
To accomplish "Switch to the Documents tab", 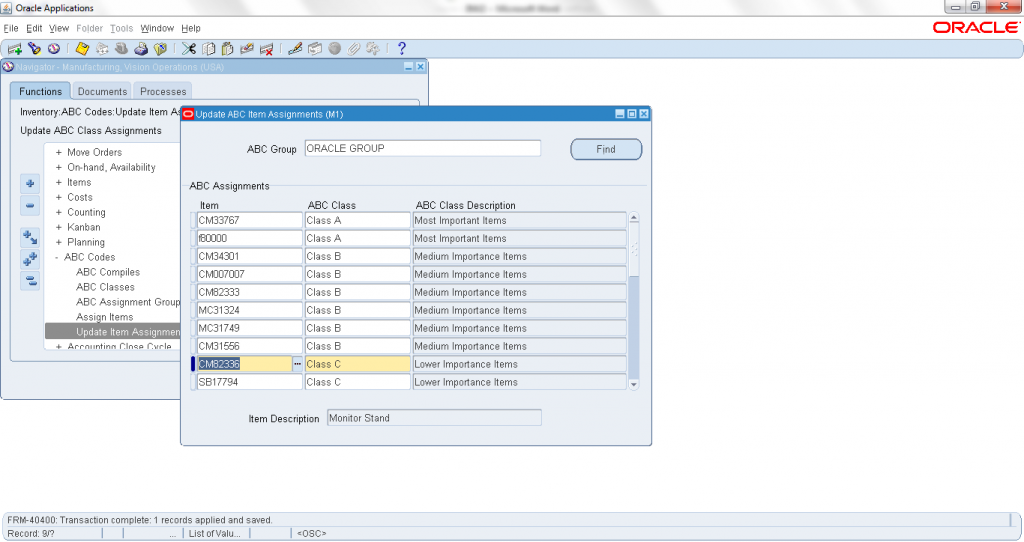I will click(x=102, y=92).
